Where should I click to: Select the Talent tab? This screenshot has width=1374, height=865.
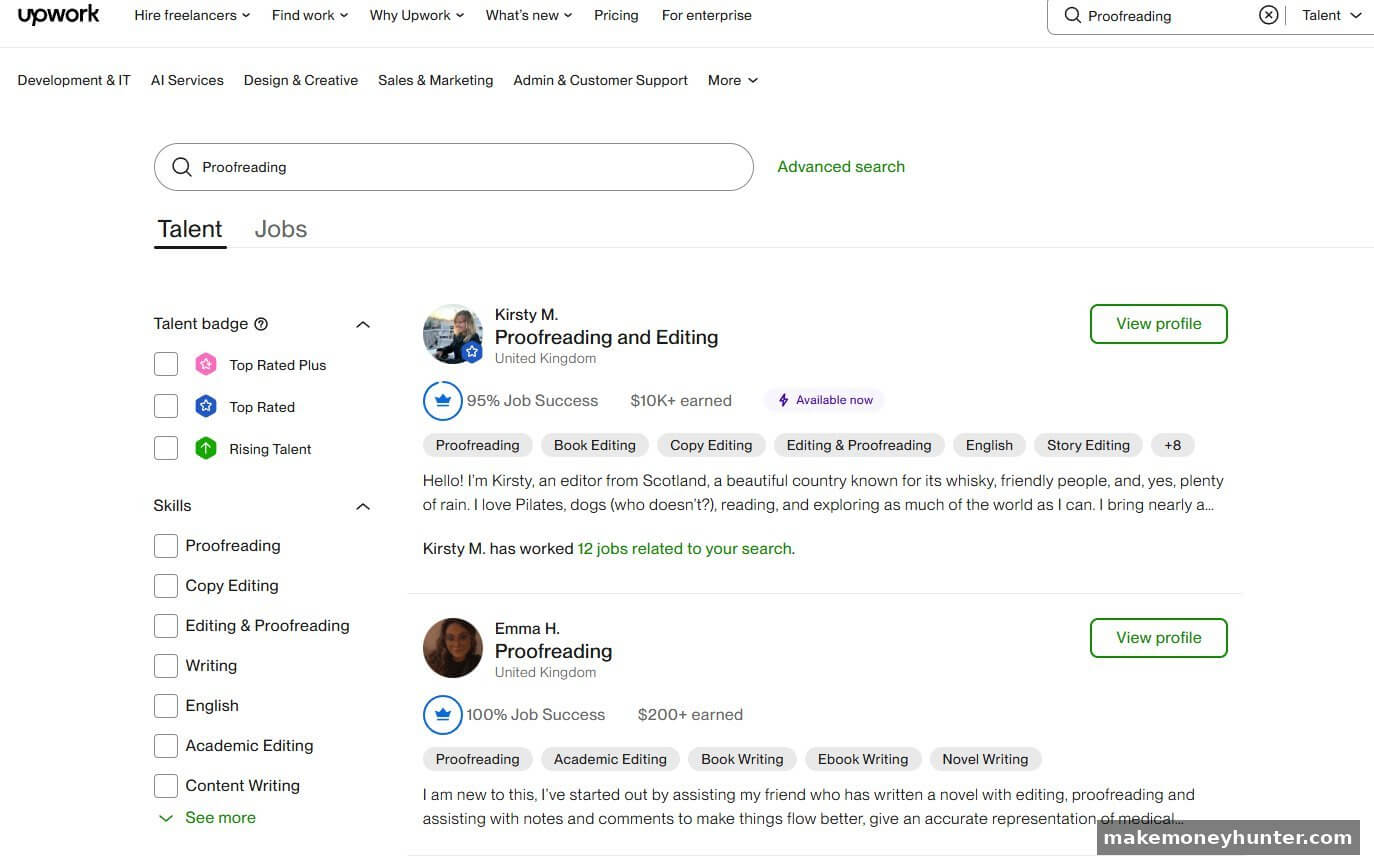pos(190,229)
